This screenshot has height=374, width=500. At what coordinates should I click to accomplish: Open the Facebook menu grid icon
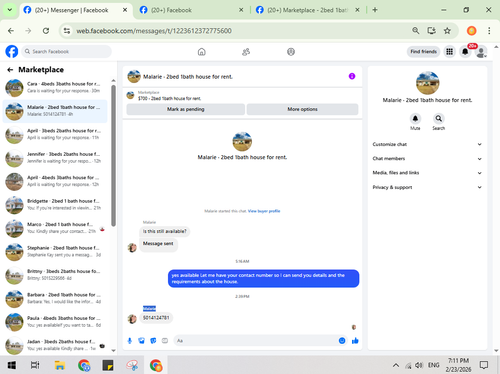449,52
